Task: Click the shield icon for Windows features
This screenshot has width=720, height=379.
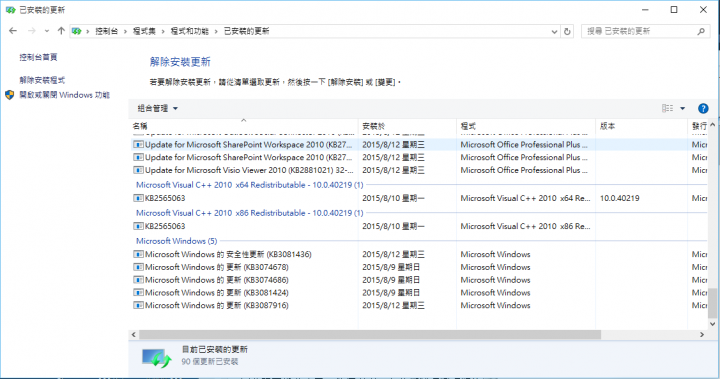Action: coord(10,95)
